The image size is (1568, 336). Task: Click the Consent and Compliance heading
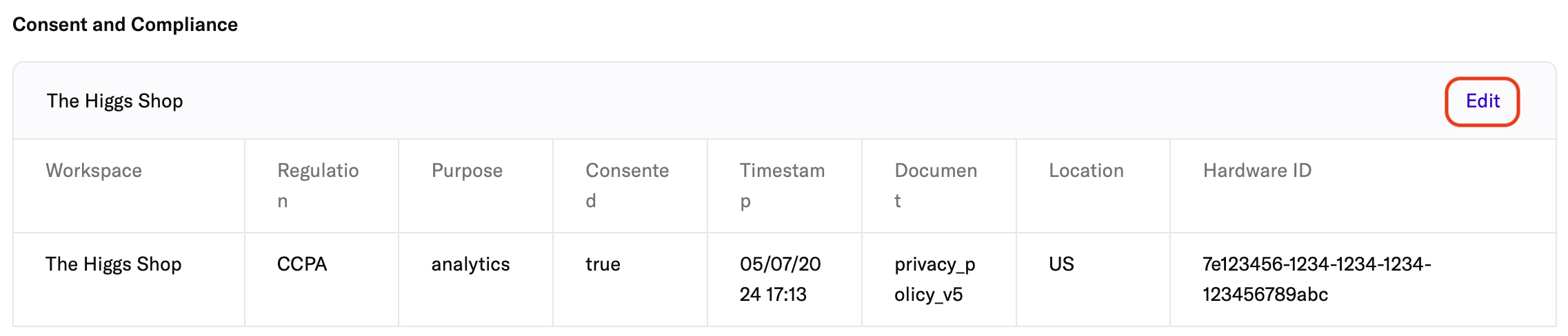coord(125,25)
